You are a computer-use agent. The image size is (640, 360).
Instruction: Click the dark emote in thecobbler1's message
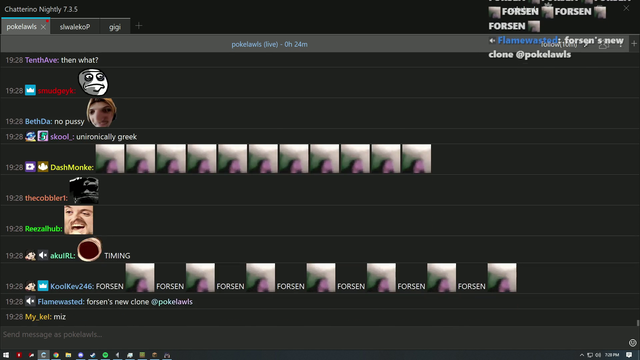click(x=84, y=190)
